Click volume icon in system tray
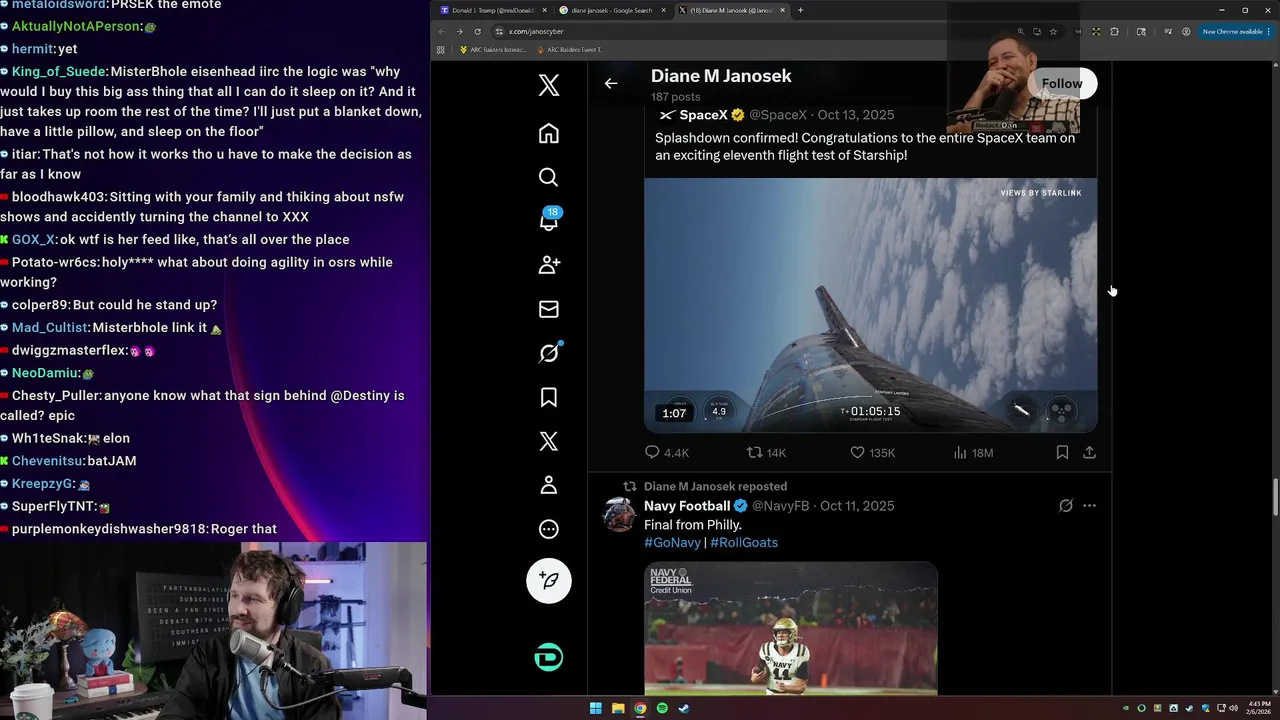This screenshot has height=720, width=1280. point(1231,708)
